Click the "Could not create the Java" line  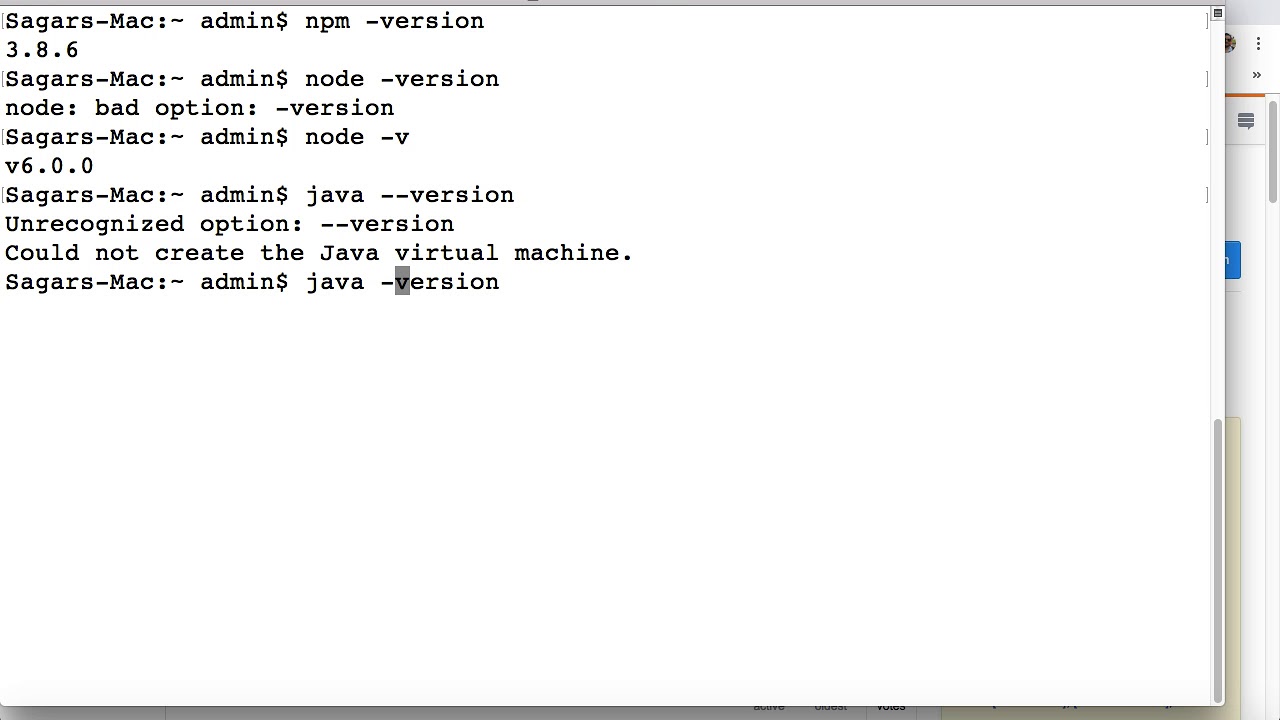coord(318,253)
